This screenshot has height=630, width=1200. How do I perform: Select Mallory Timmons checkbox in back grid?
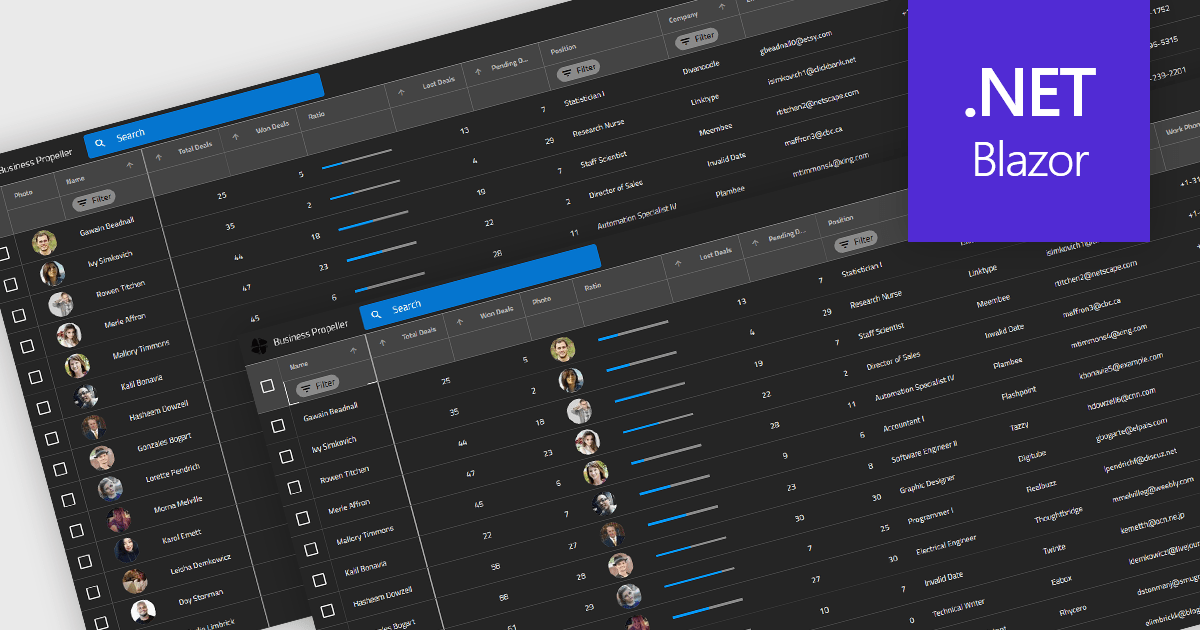(x=35, y=377)
